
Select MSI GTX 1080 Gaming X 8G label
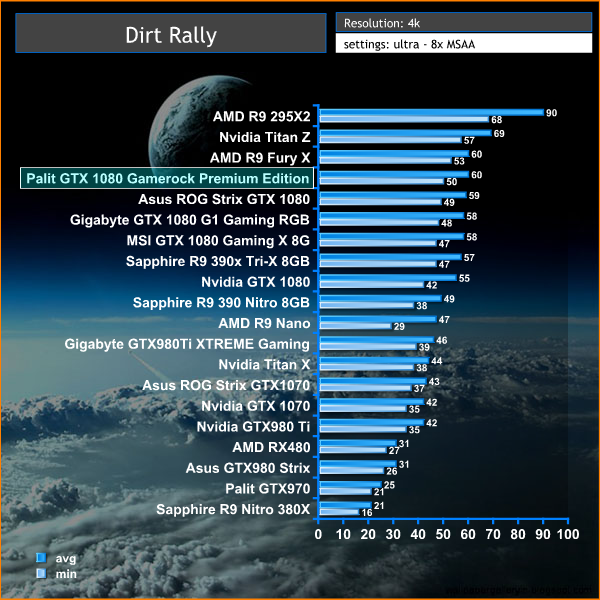[218, 240]
